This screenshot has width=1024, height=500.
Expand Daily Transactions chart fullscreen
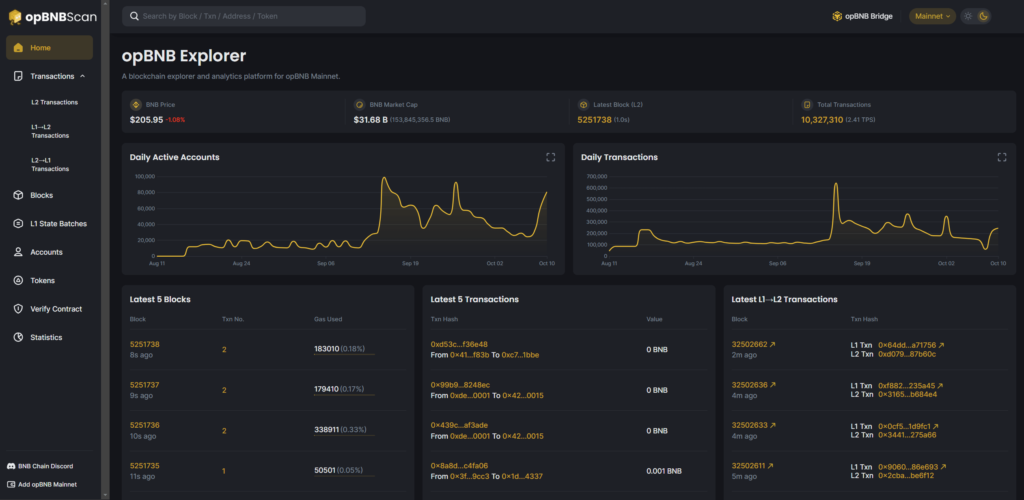click(1002, 157)
